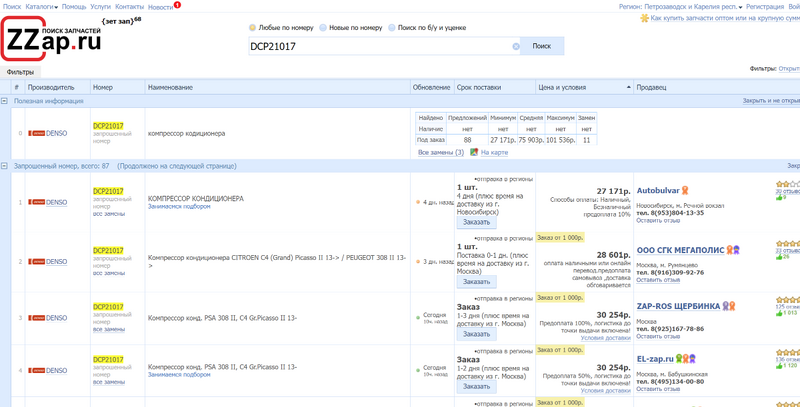The width and height of the screenshot is (800, 407).
Task: Click the part number search input field
Action: click(380, 47)
